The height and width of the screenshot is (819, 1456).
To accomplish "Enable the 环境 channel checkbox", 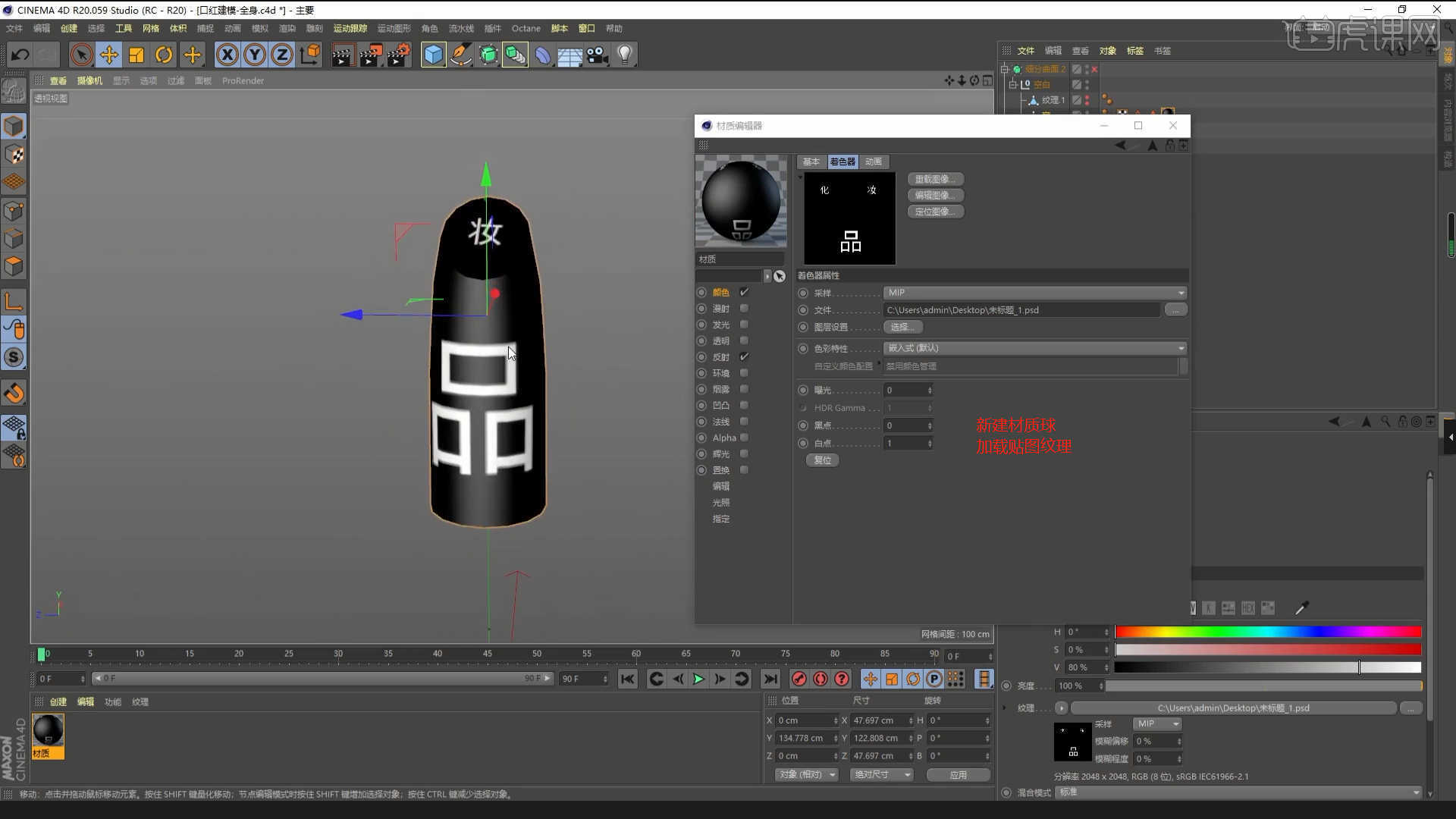I will coord(744,373).
